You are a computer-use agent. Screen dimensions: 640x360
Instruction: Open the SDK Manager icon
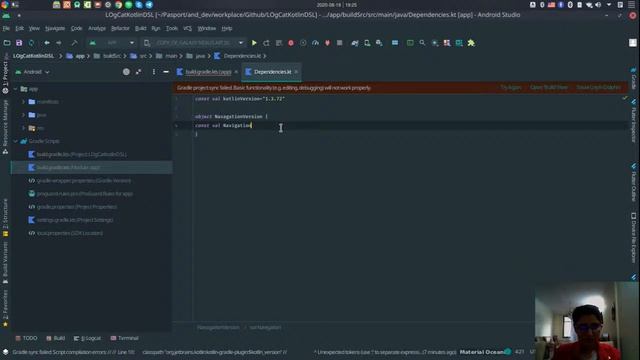(x=379, y=43)
